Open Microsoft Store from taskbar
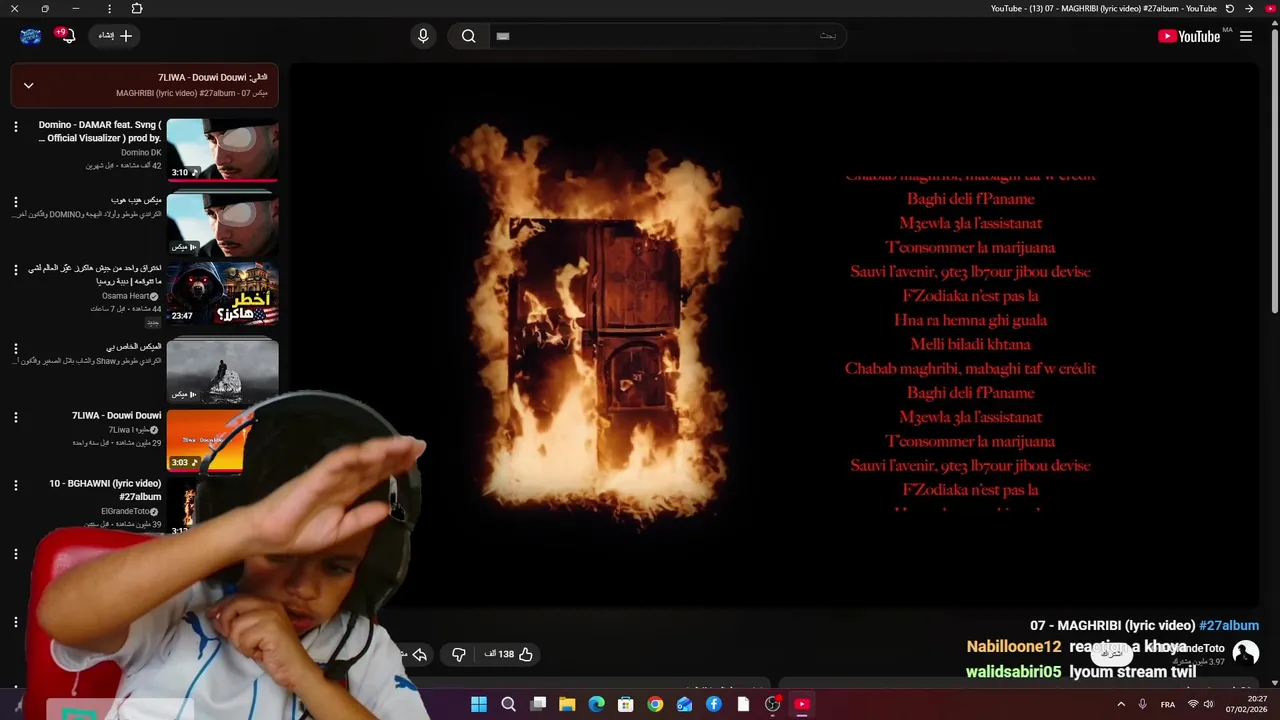This screenshot has width=1280, height=720. [x=626, y=704]
